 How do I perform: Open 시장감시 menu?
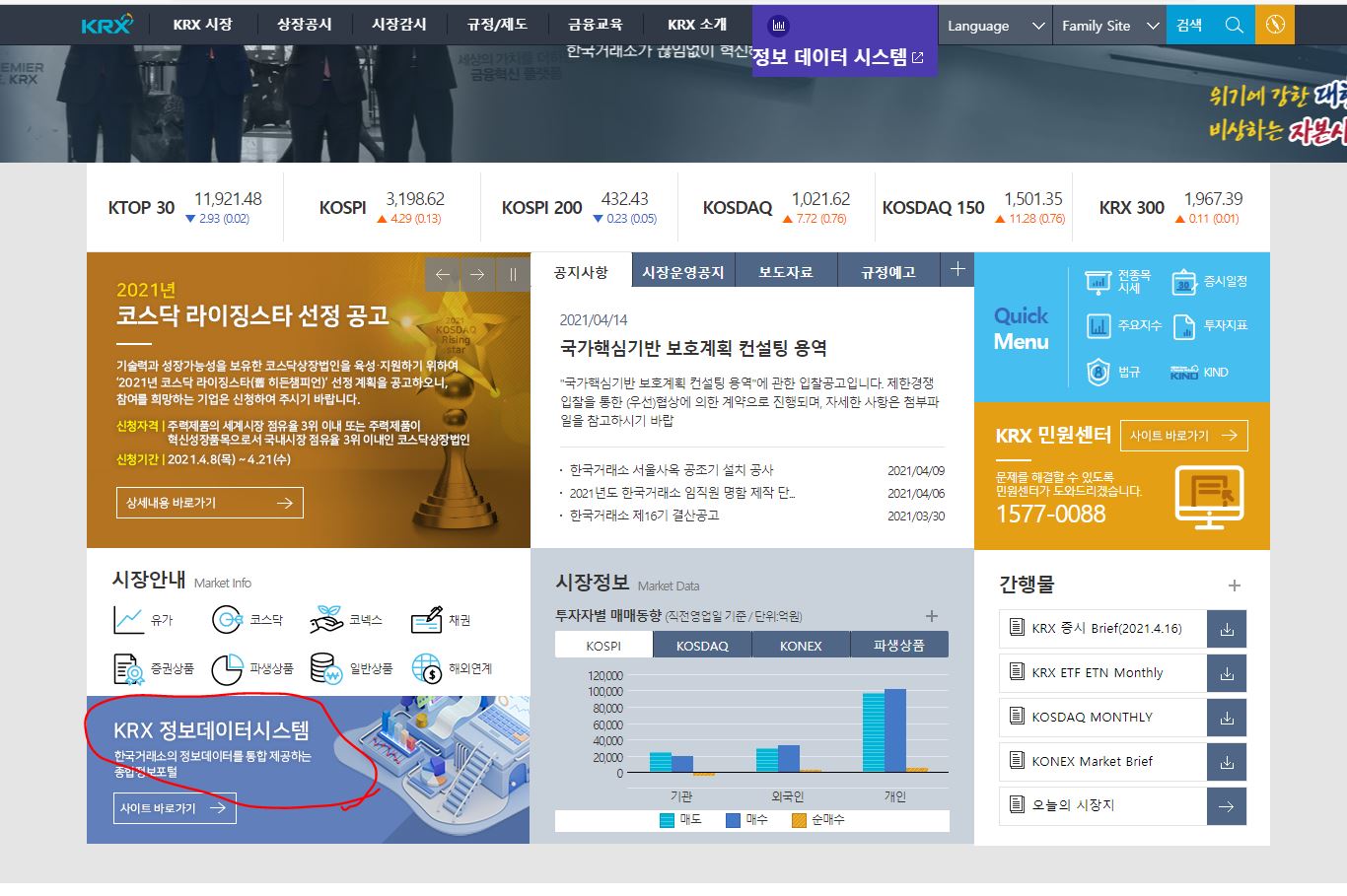click(399, 25)
